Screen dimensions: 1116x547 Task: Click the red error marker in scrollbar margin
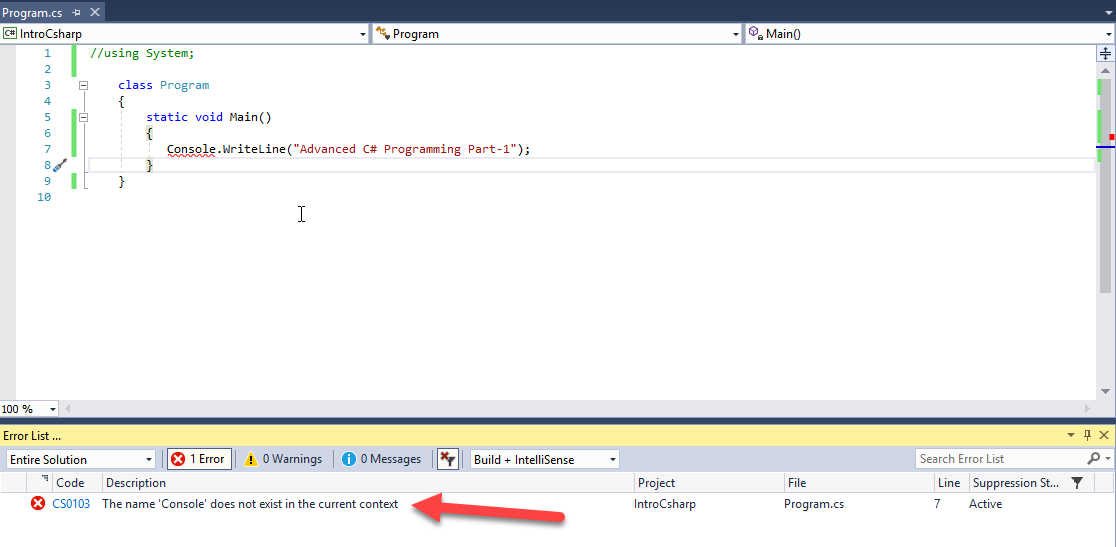click(1112, 137)
